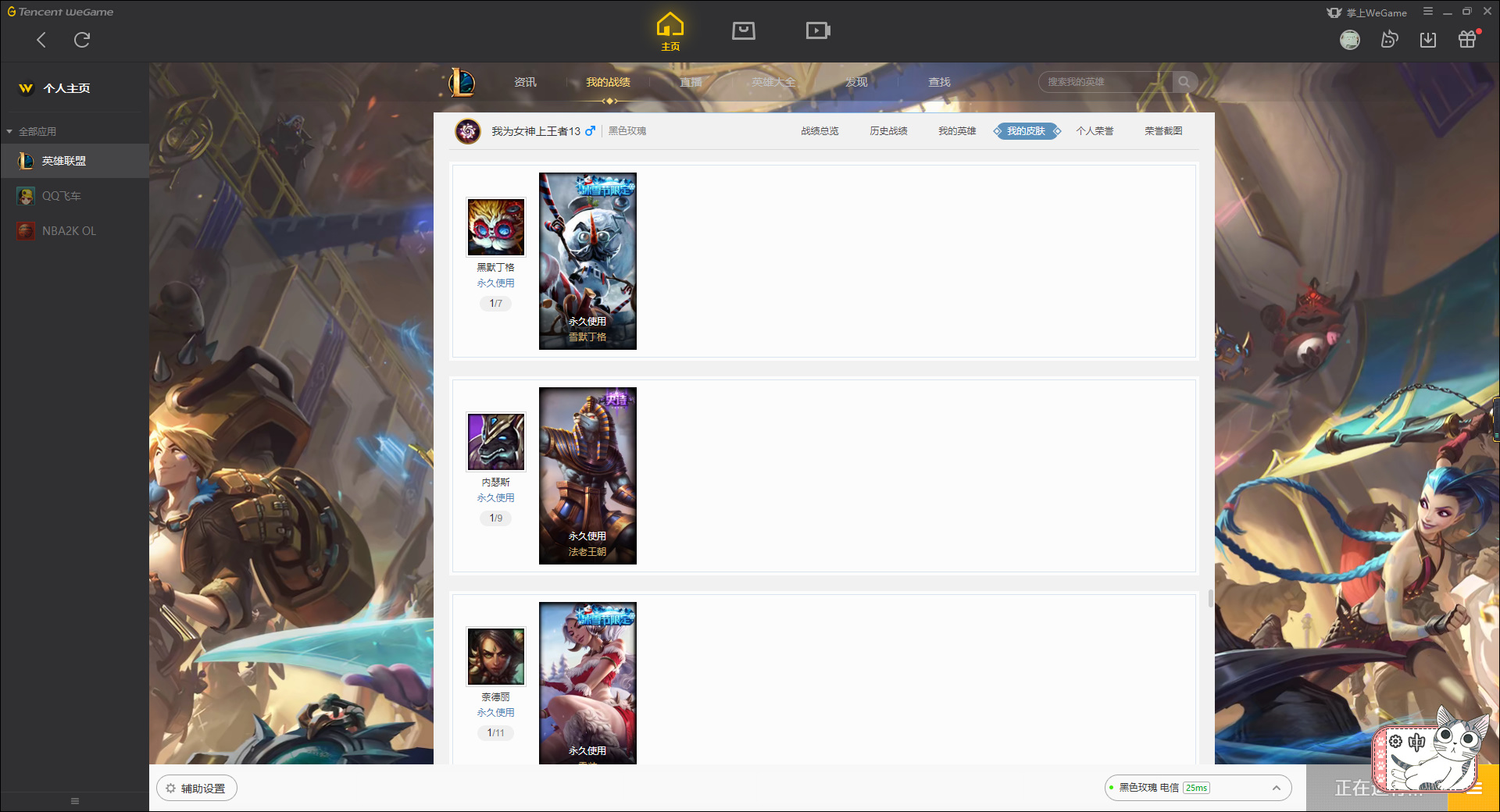Click the 1/7 skin count badge
1500x812 pixels.
point(496,304)
